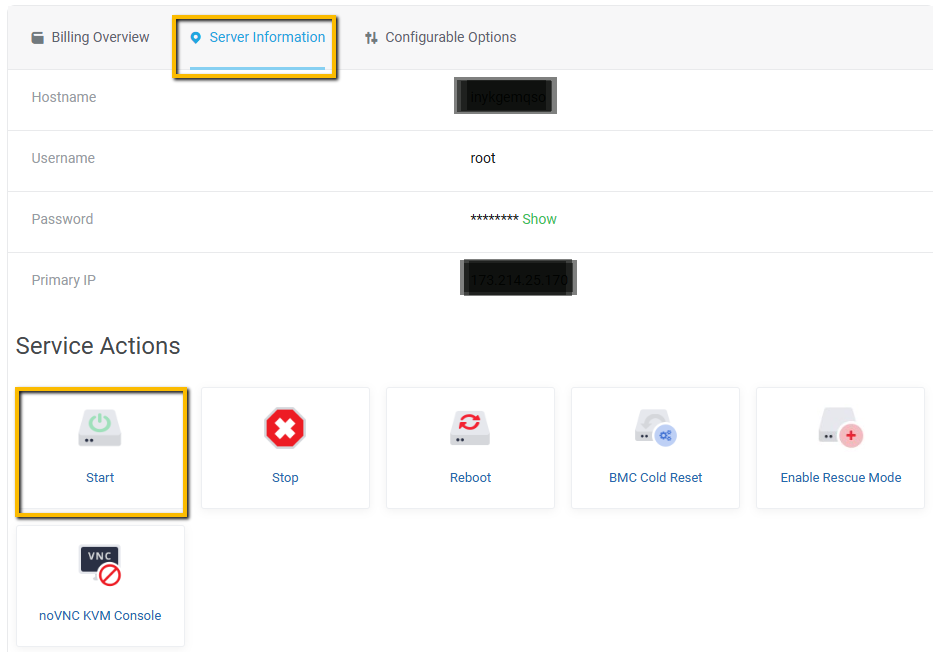Click the Start power icon
This screenshot has height=652, width=933.
click(100, 428)
